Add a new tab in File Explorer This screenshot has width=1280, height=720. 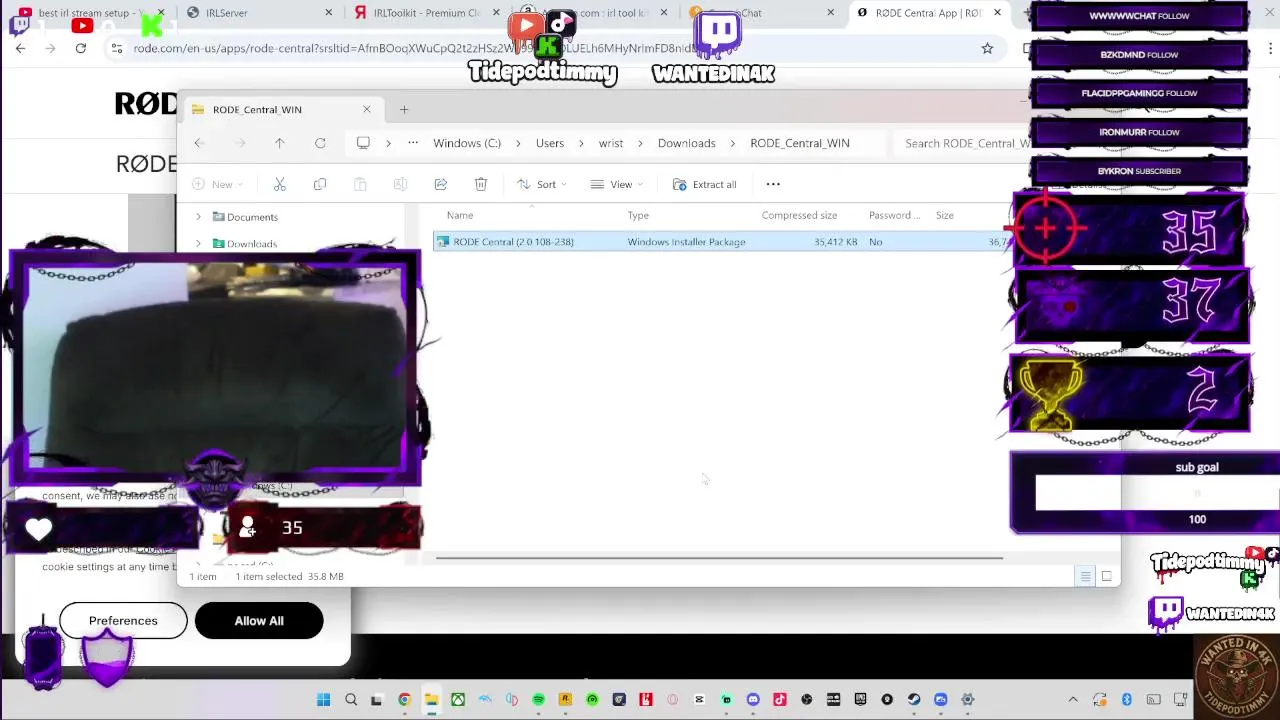[404, 109]
